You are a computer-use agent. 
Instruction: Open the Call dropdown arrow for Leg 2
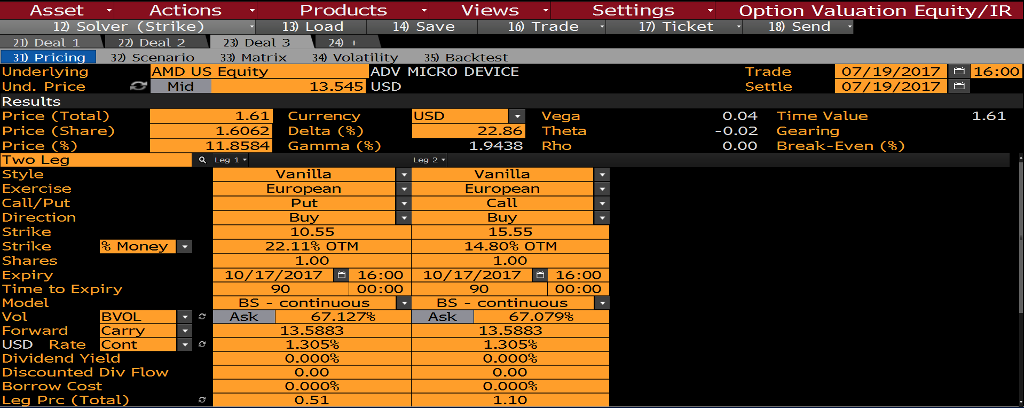coord(601,203)
